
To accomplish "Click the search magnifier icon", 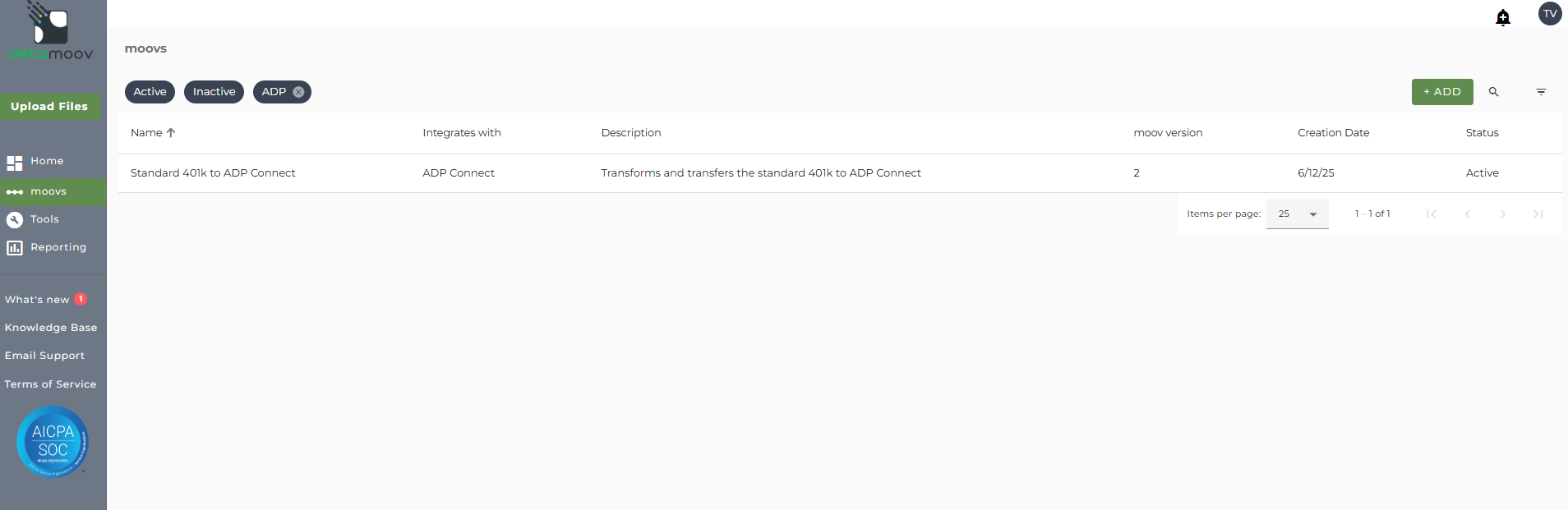I will tap(1494, 92).
